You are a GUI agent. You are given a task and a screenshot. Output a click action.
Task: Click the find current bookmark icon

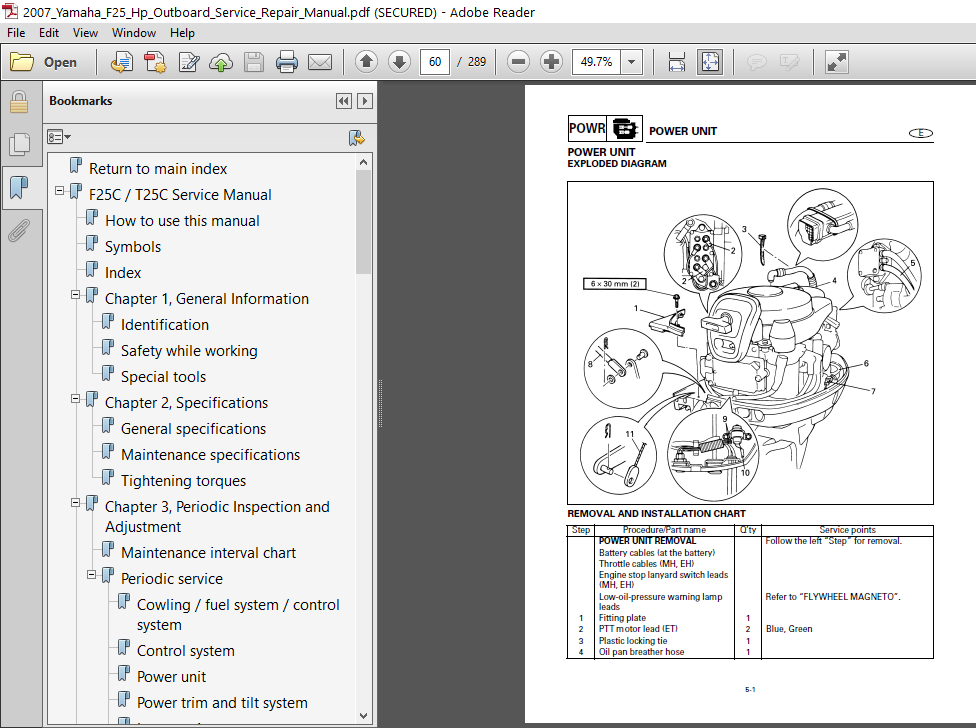pos(357,138)
